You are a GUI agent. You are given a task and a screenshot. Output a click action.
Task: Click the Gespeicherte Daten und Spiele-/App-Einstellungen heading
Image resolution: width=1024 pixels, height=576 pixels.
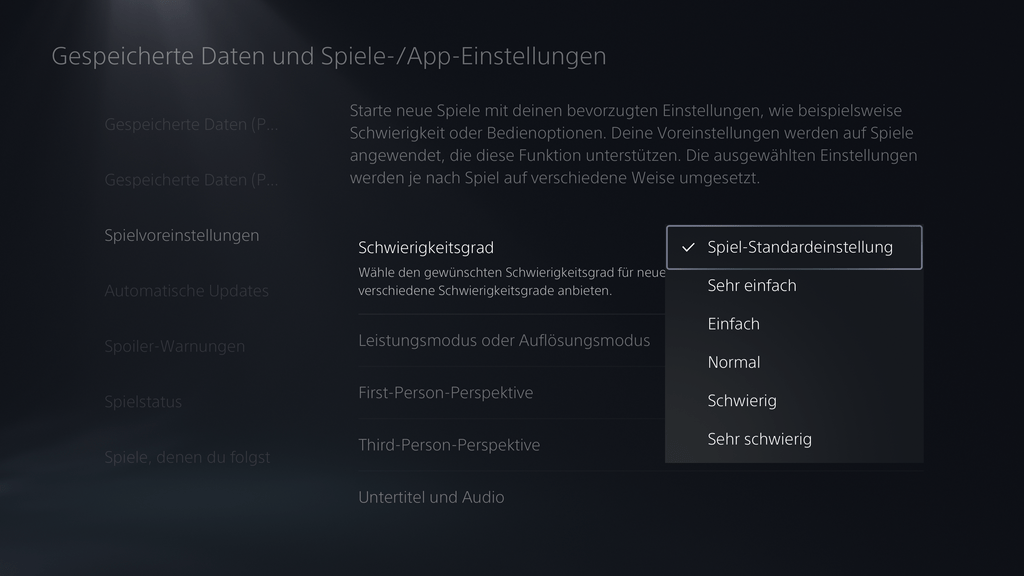click(x=328, y=56)
